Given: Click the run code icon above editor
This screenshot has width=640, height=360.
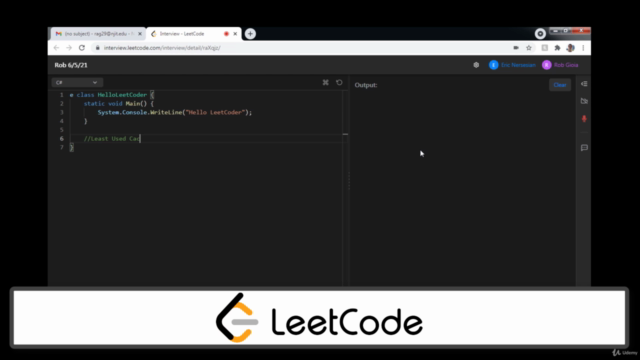Looking at the screenshot, I should click(325, 82).
